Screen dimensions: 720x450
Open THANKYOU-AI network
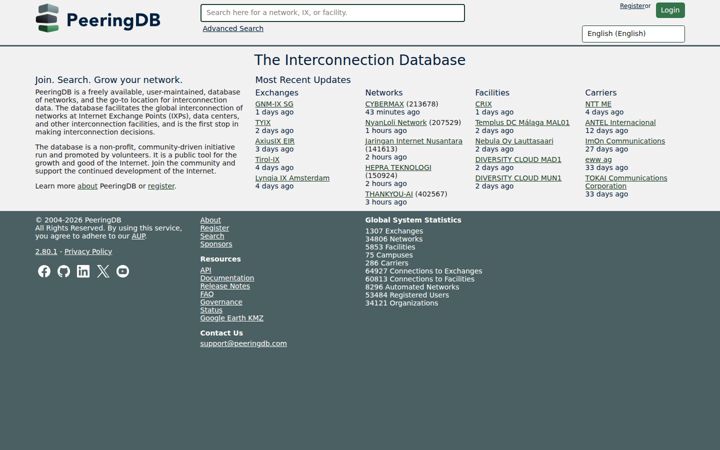point(389,194)
